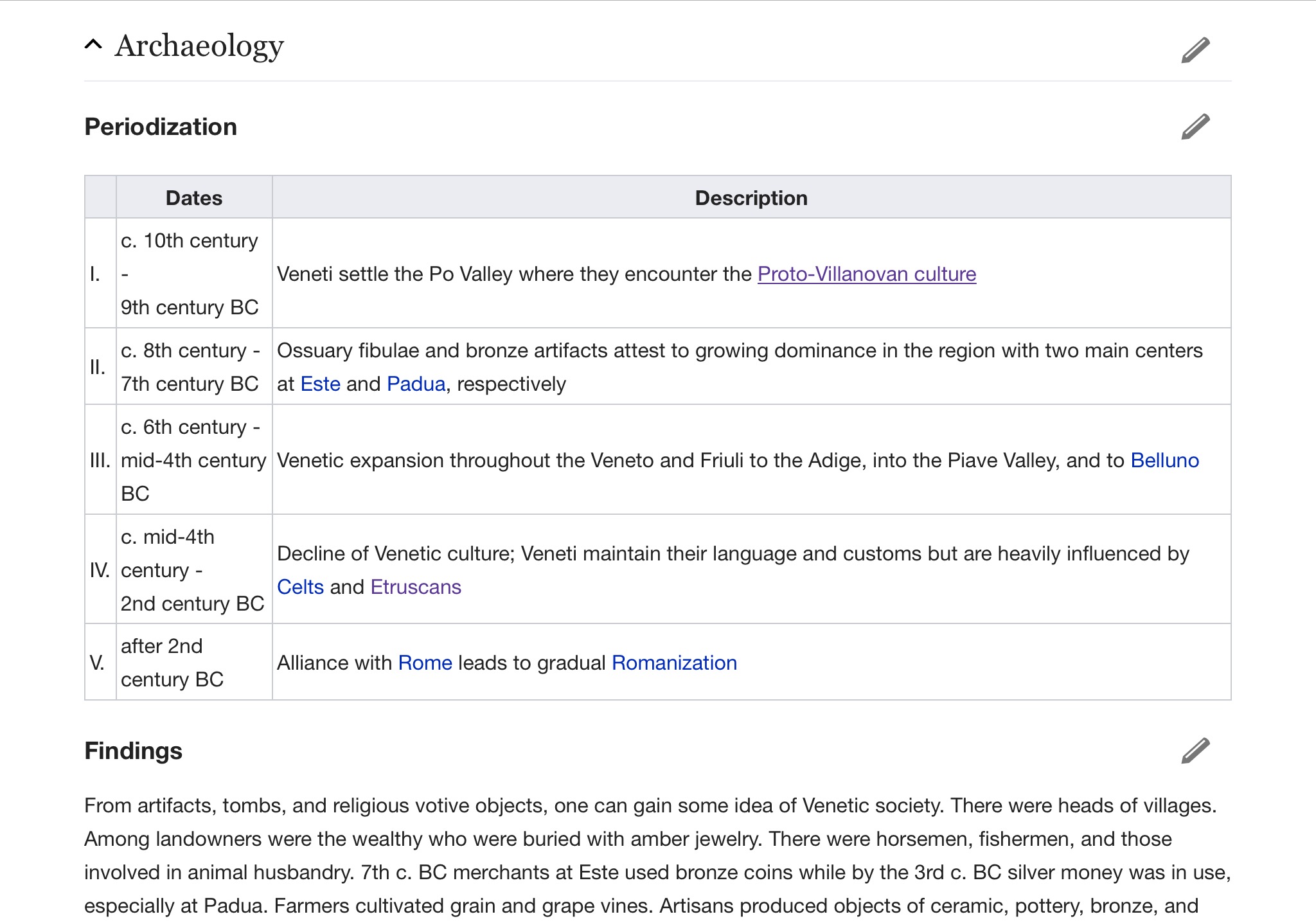Screen dimensions: 1316x921
Task: Open the Proto-Villanovan culture link
Action: point(867,274)
